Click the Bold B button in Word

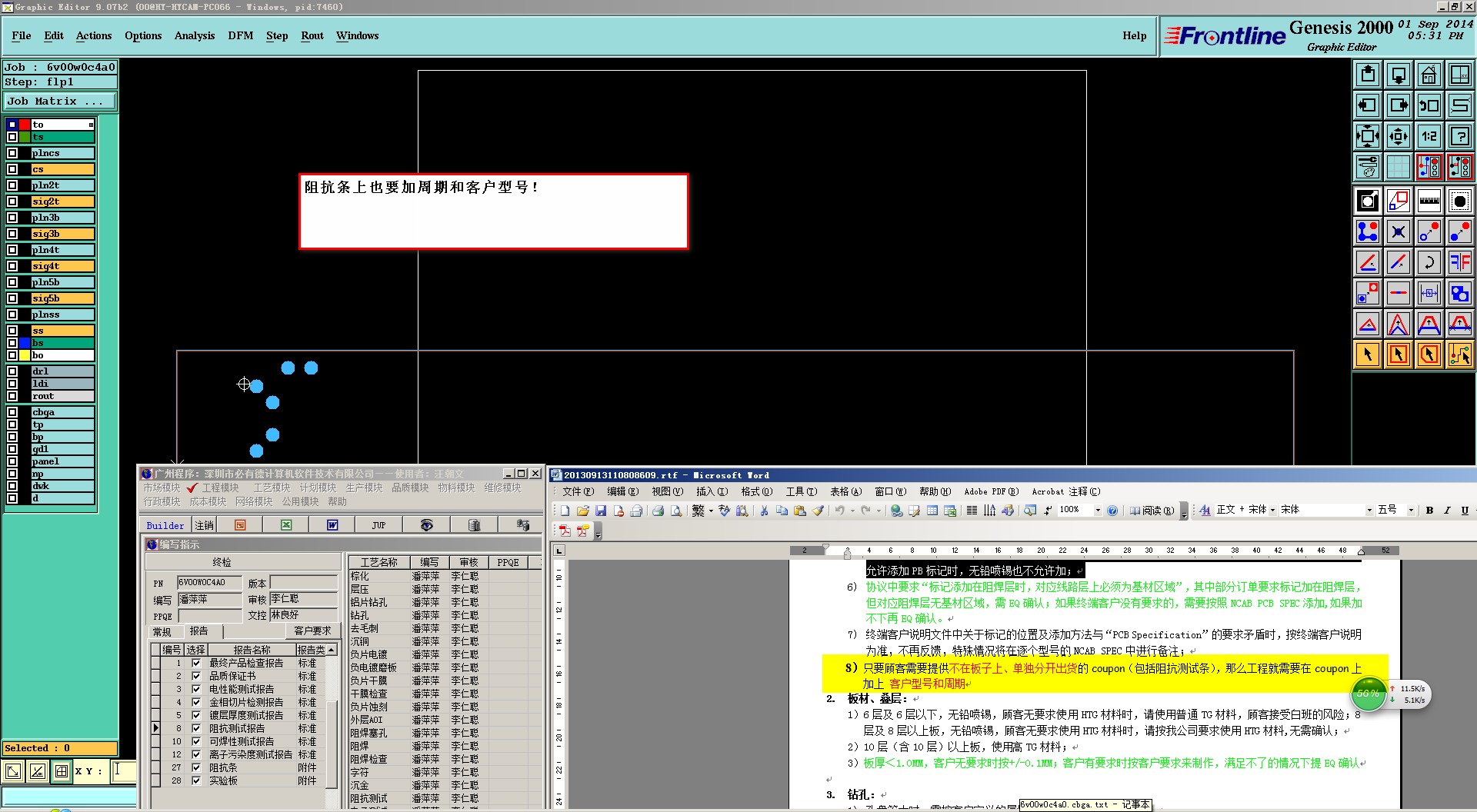click(1429, 511)
